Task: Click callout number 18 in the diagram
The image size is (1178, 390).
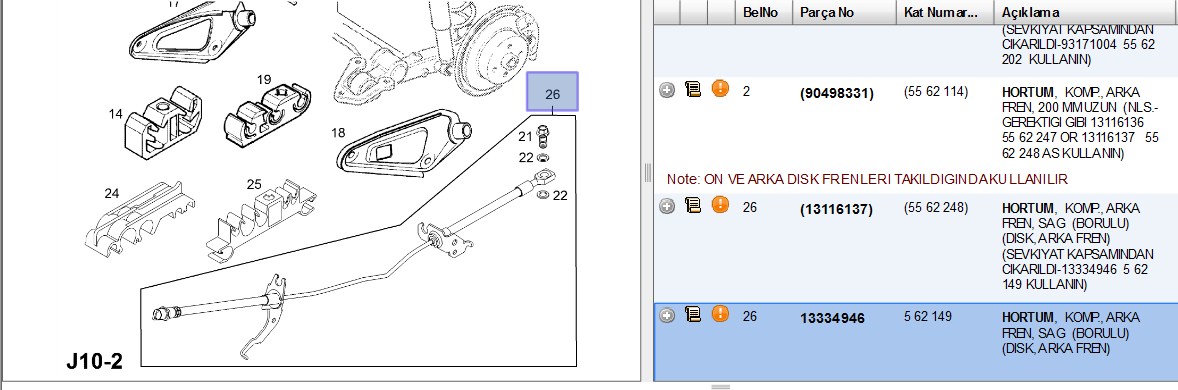Action: [338, 133]
